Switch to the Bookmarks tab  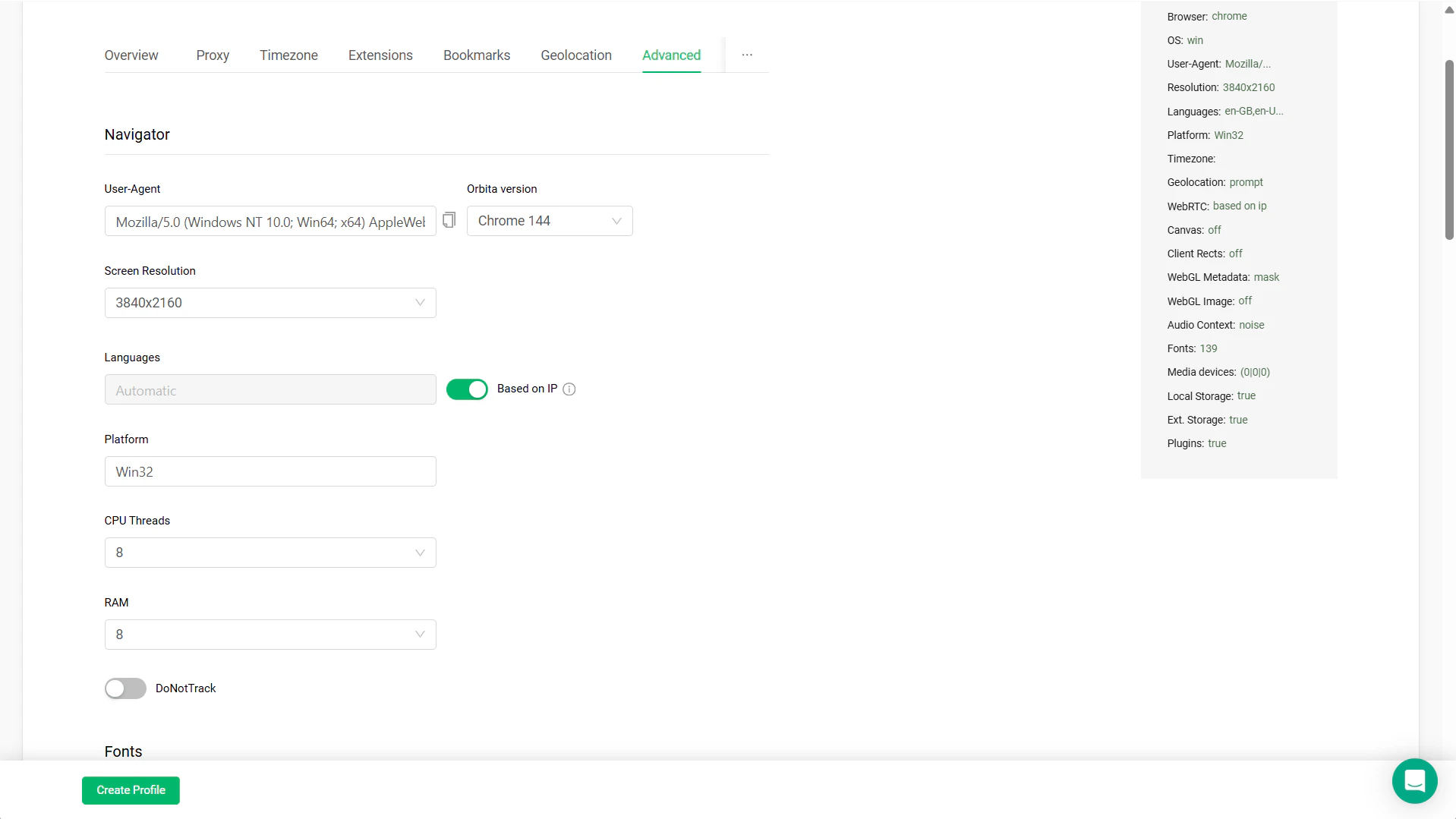click(x=476, y=55)
